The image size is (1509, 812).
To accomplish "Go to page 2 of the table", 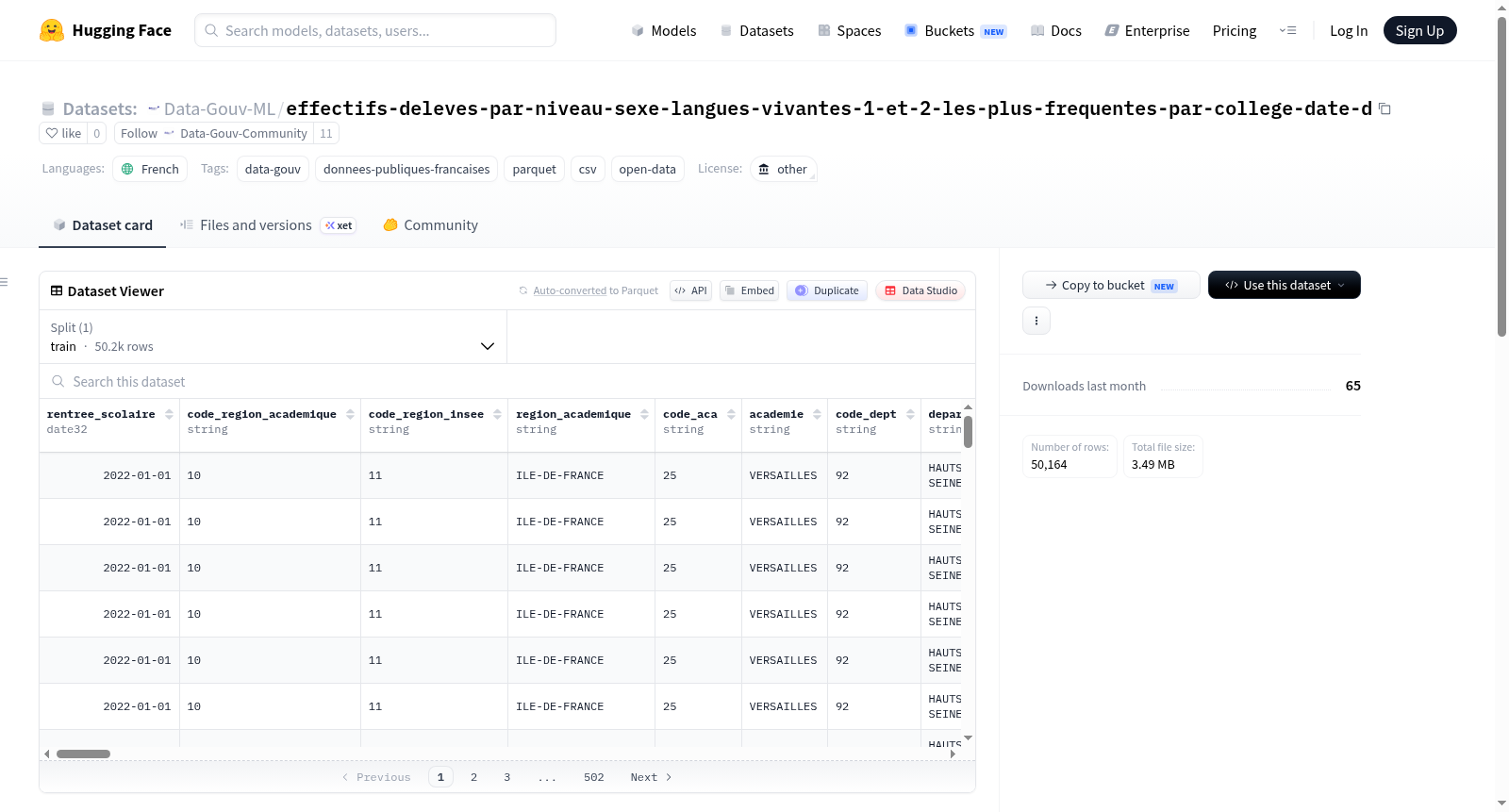I will [x=473, y=777].
